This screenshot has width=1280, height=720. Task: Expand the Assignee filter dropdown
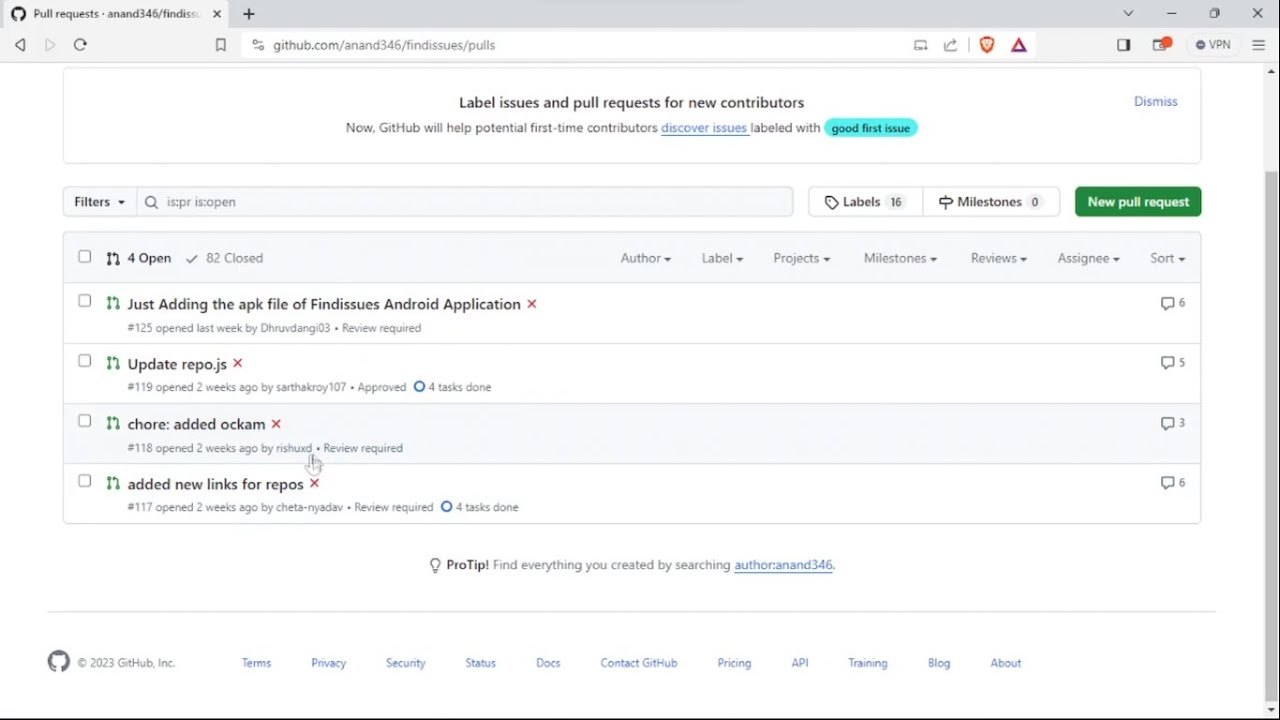point(1088,258)
